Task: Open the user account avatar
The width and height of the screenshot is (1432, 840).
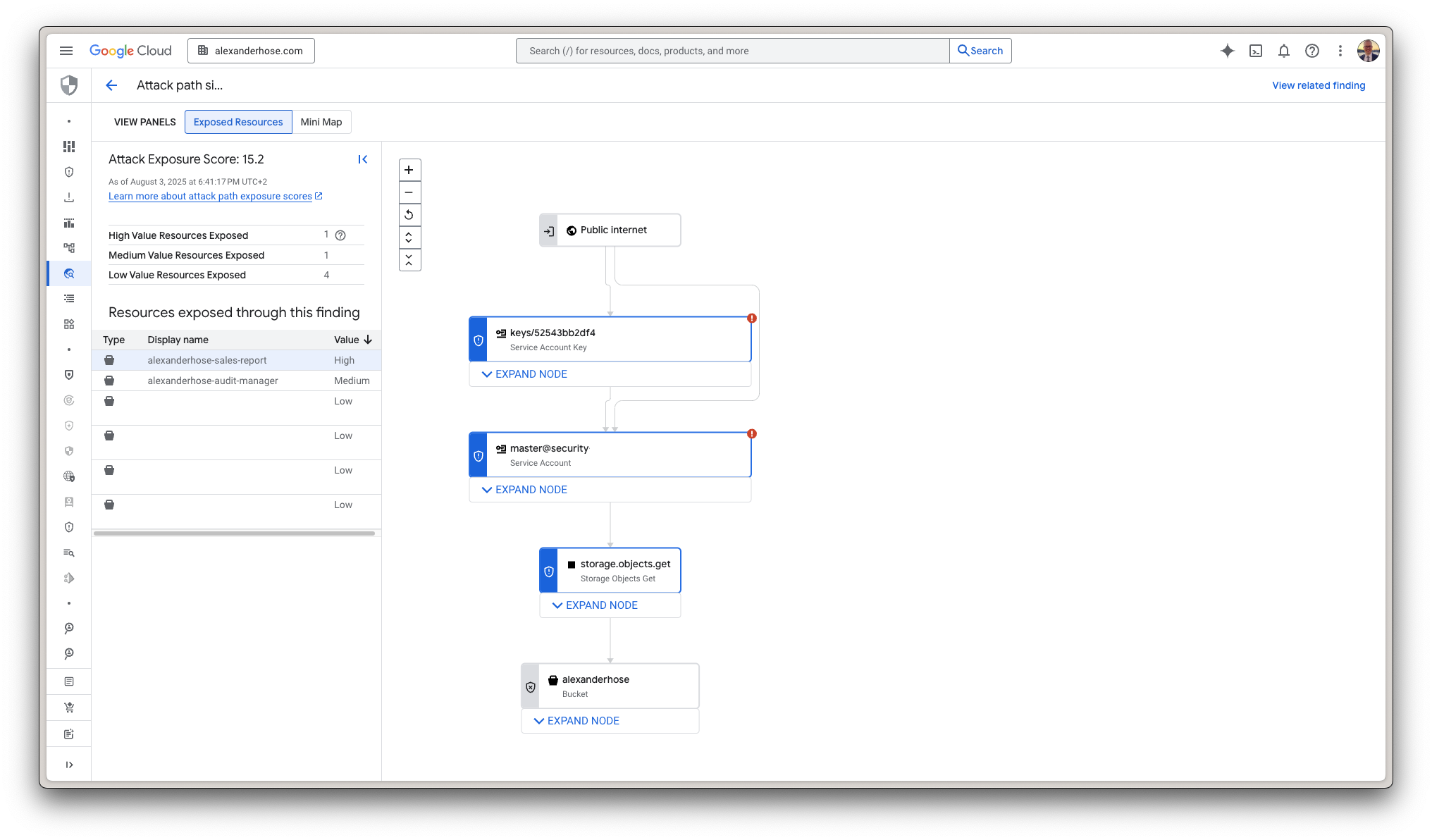Action: pos(1369,51)
